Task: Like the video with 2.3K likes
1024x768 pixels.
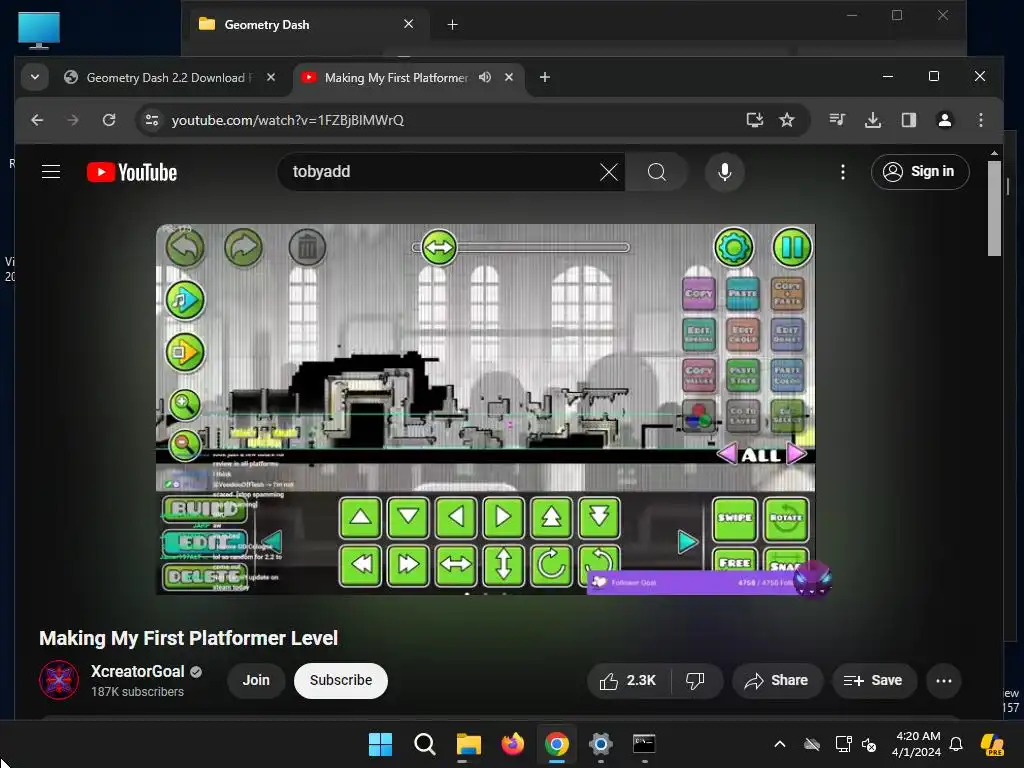Action: 628,681
